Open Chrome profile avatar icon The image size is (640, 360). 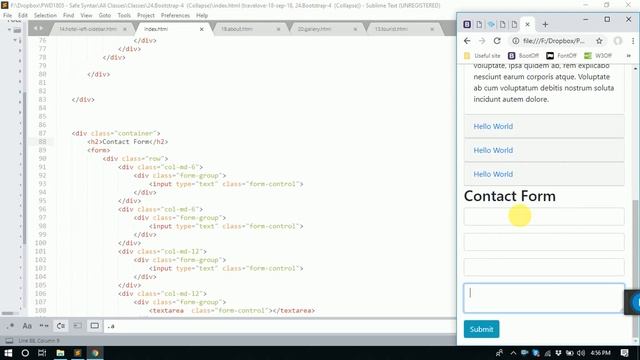pyautogui.click(x=618, y=41)
